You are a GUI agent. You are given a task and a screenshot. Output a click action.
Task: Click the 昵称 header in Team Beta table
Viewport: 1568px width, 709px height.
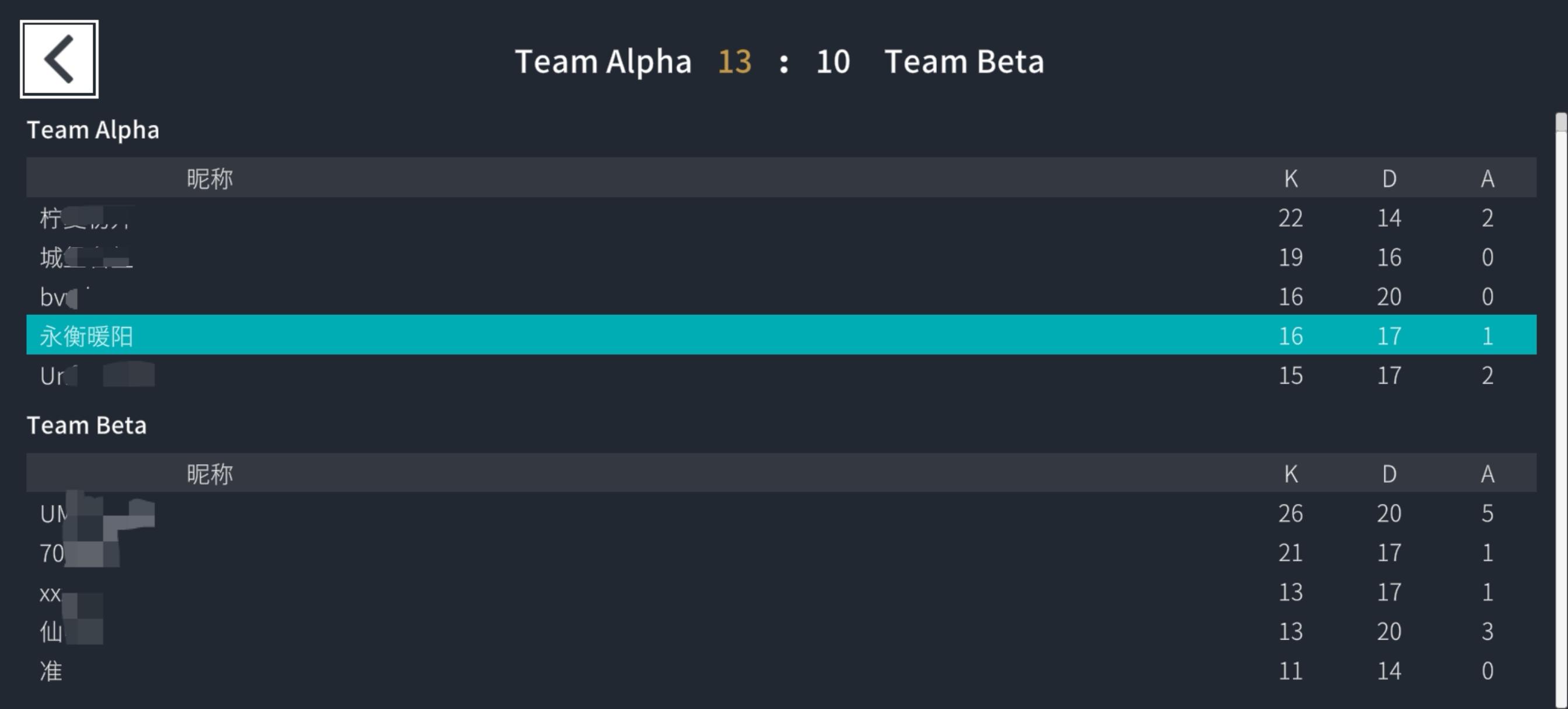pyautogui.click(x=209, y=473)
